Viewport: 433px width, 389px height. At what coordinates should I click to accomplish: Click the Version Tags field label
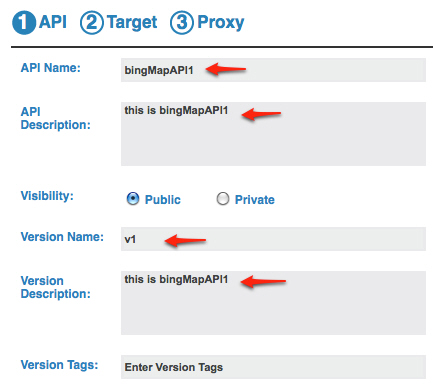tap(59, 365)
